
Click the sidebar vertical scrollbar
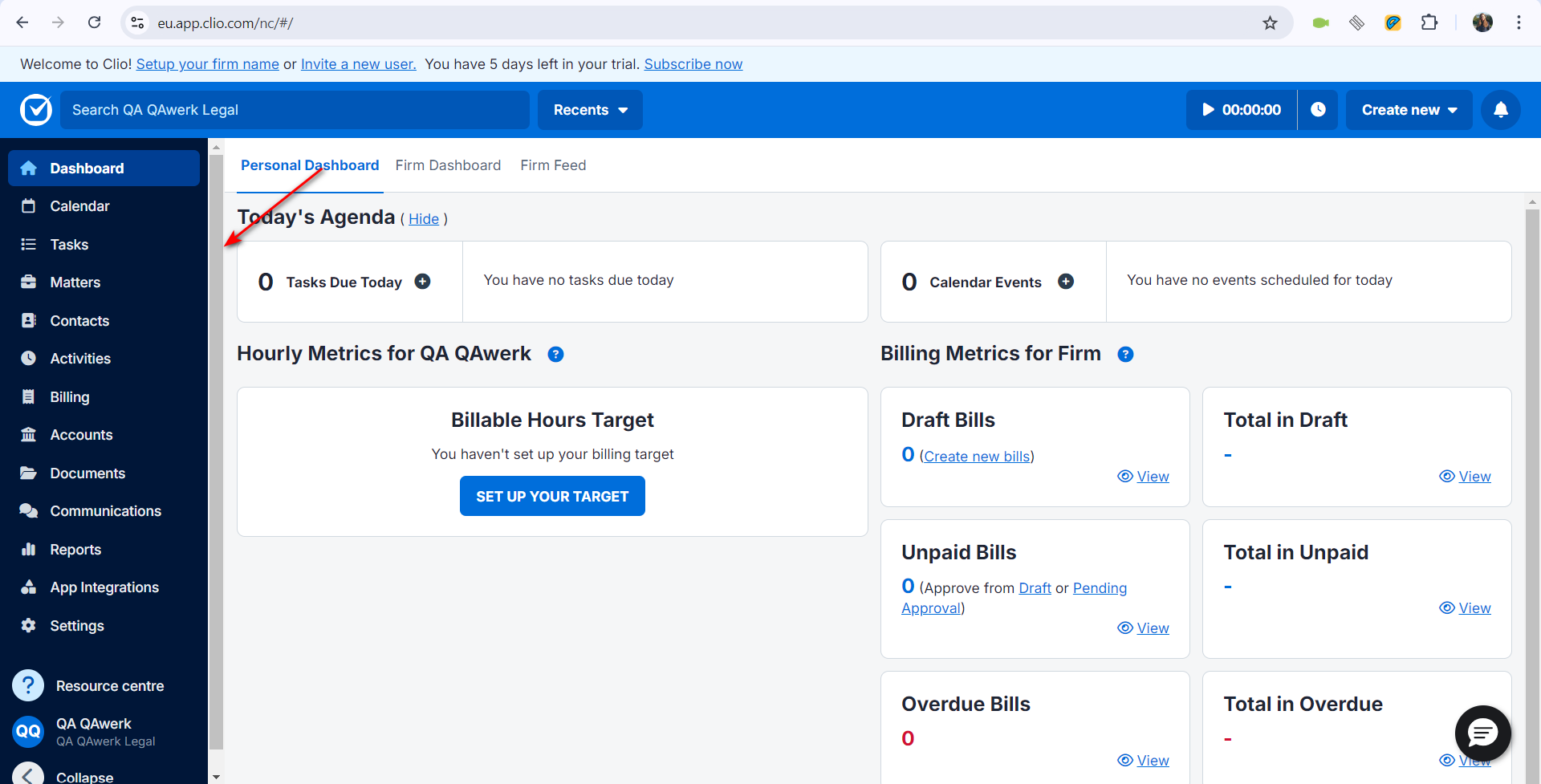point(216,452)
